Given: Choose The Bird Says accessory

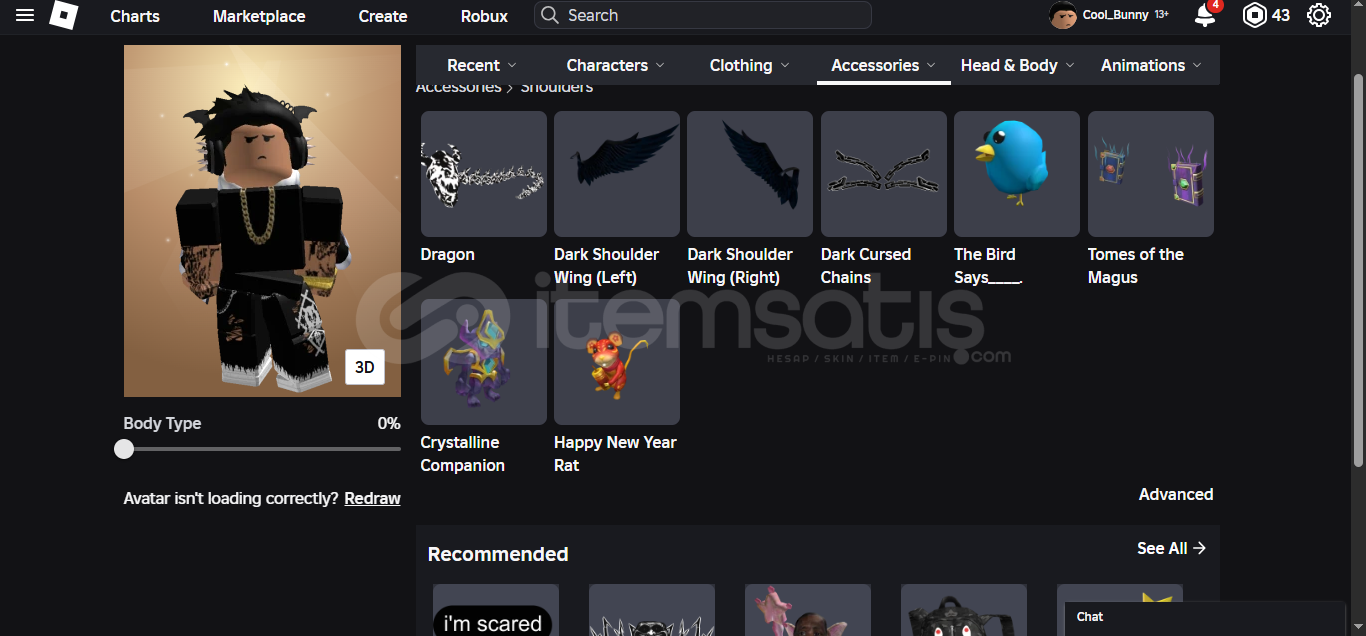Looking at the screenshot, I should [1017, 174].
